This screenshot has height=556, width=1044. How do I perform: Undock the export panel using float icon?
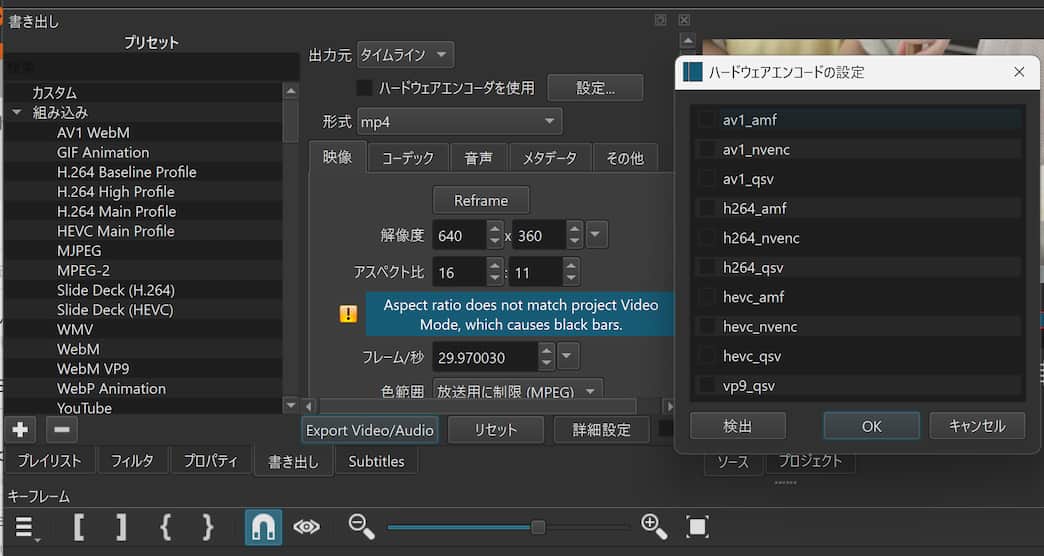(660, 20)
